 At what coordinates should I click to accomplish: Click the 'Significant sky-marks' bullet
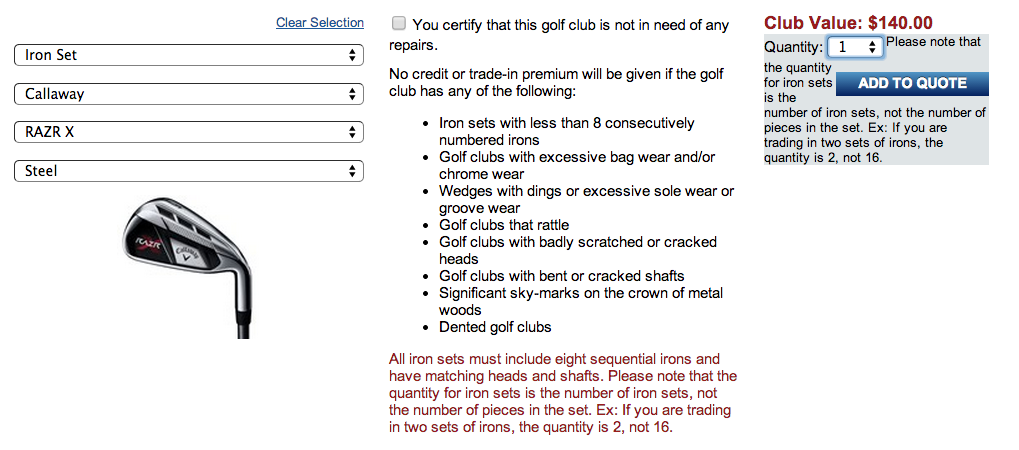(x=580, y=301)
